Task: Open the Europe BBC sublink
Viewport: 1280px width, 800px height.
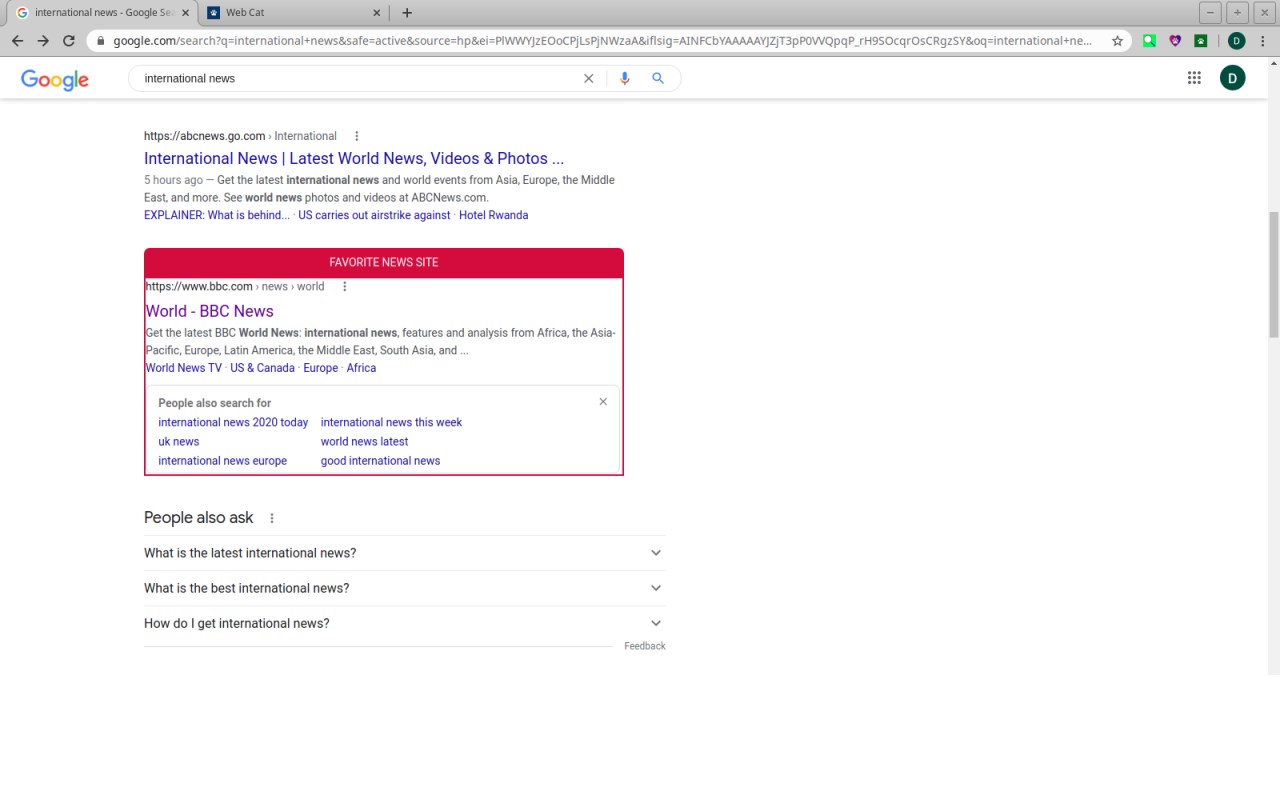Action: coord(321,368)
